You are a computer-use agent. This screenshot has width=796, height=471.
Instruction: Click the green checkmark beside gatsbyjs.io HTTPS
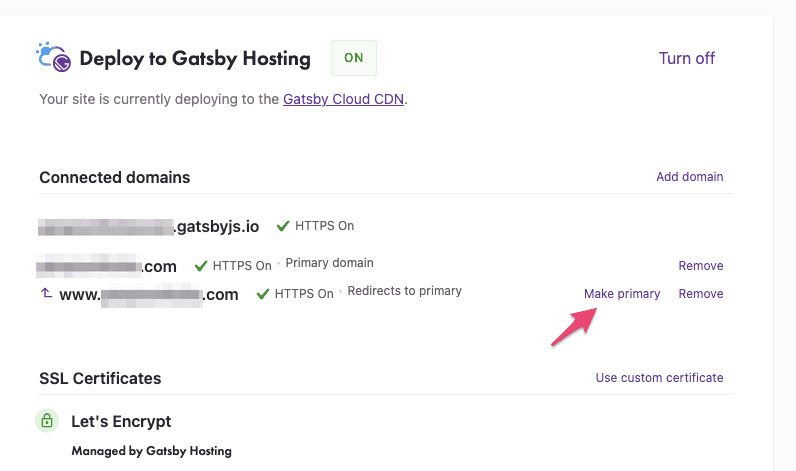pos(283,226)
